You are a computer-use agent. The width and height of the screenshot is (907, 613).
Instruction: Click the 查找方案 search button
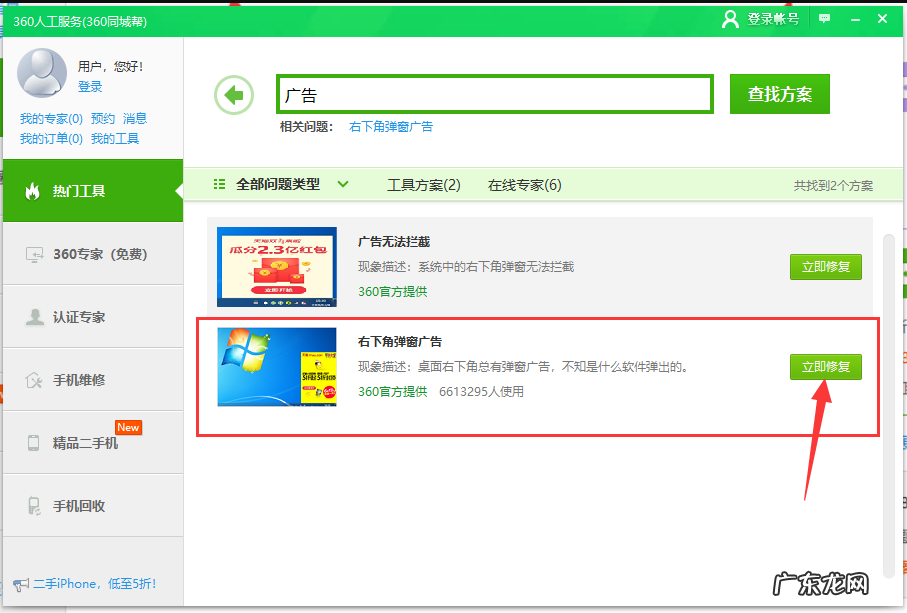pos(779,92)
